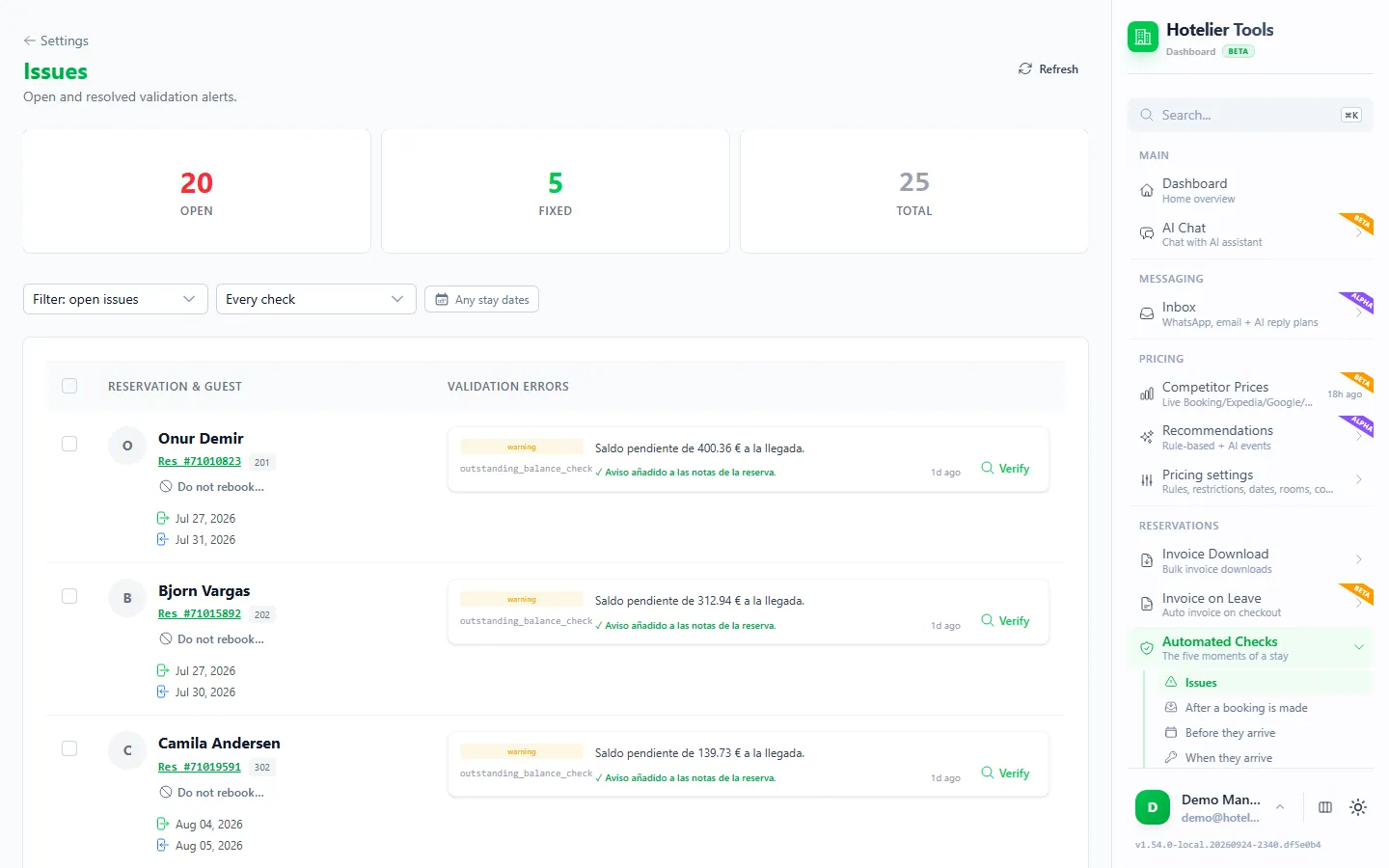
Task: Click the back arrow next to Settings
Action: 30,41
